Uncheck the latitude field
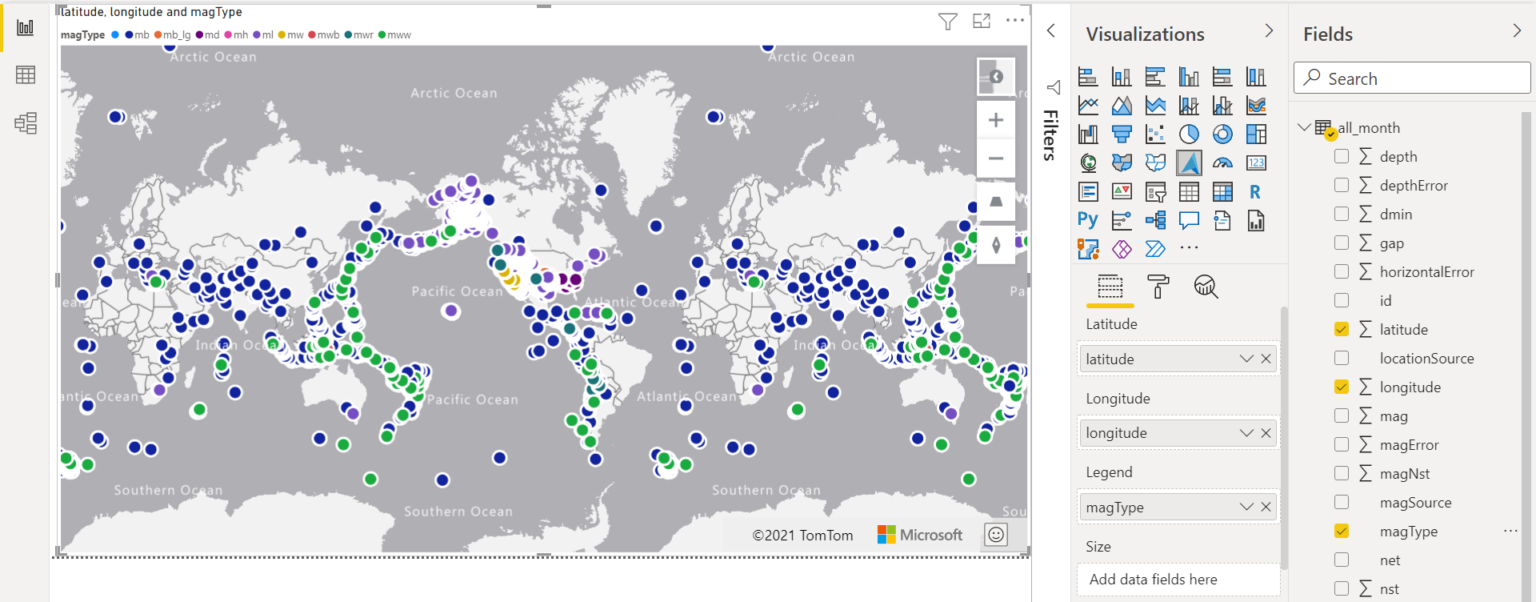 coord(1343,329)
